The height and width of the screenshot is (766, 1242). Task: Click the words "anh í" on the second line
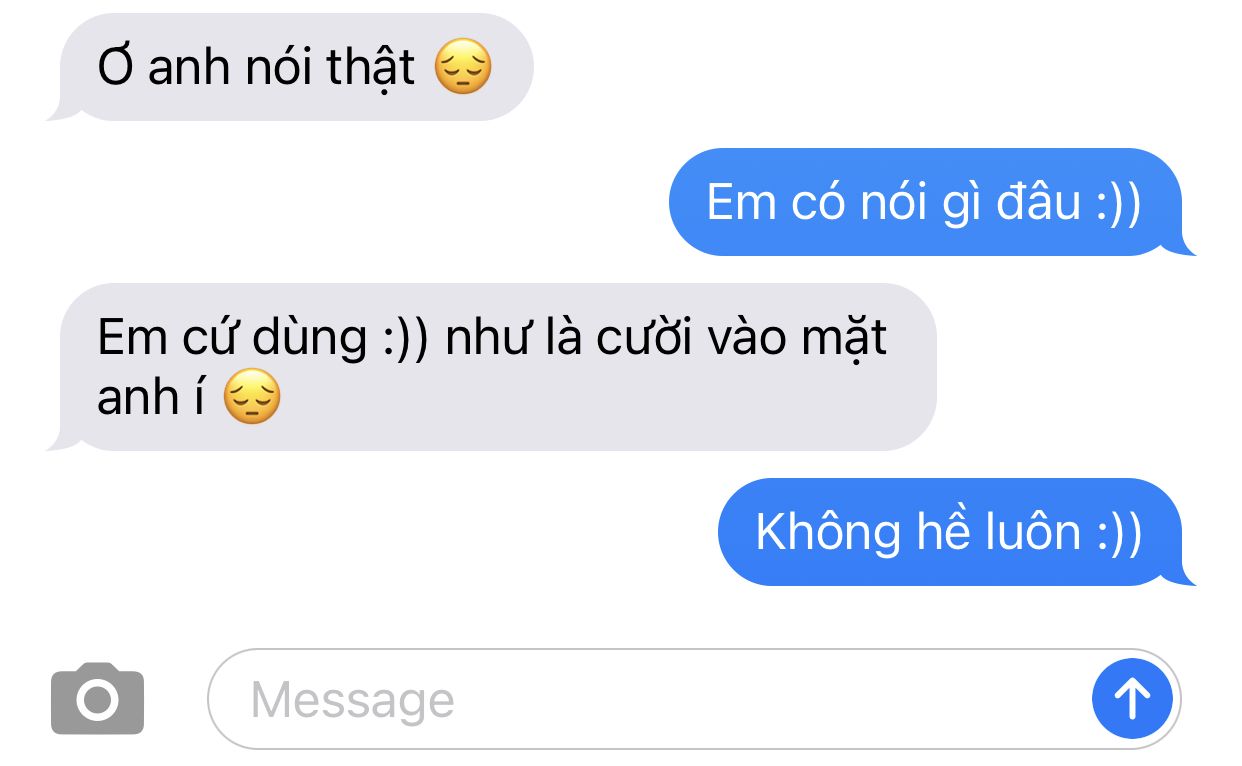coord(151,398)
